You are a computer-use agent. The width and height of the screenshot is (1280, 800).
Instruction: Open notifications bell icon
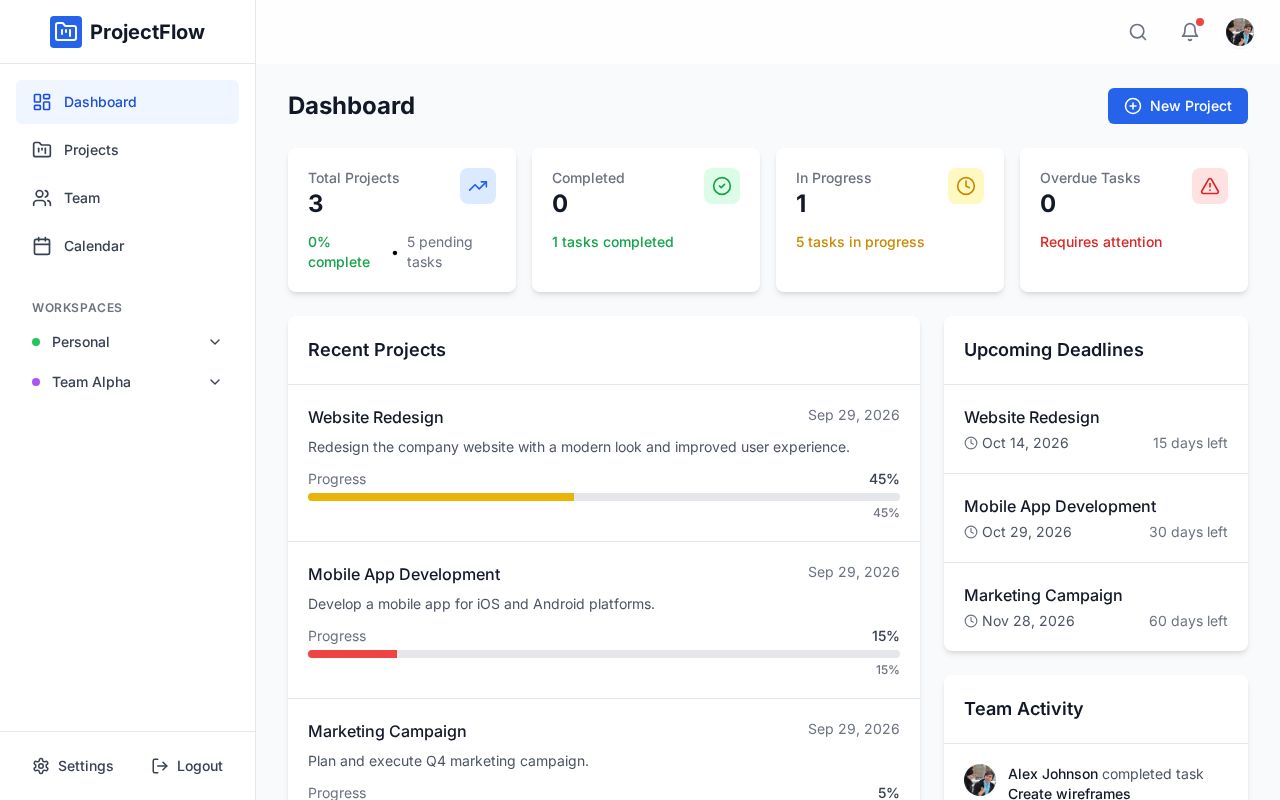[x=1190, y=32]
